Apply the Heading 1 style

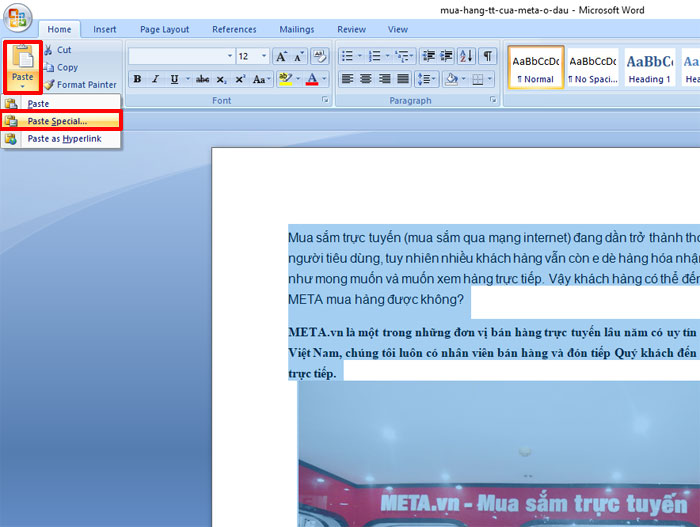(x=649, y=68)
